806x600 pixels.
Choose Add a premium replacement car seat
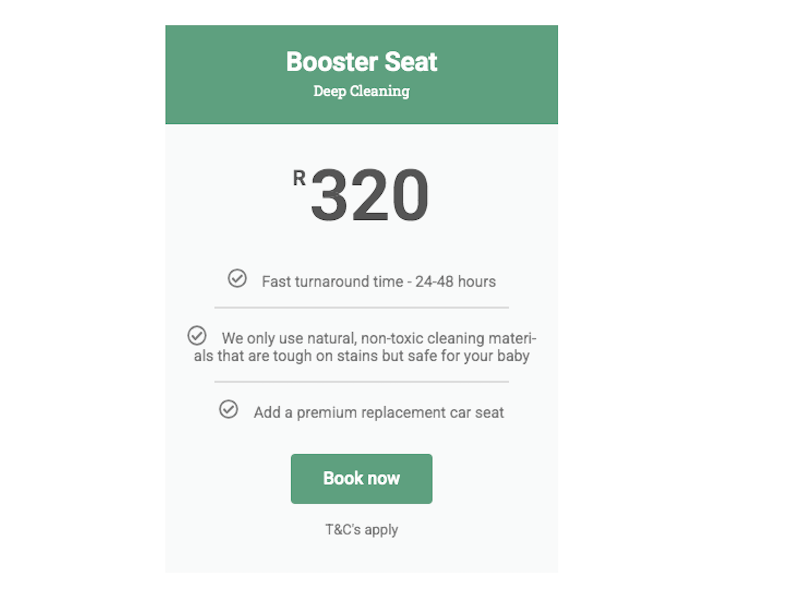pos(378,412)
